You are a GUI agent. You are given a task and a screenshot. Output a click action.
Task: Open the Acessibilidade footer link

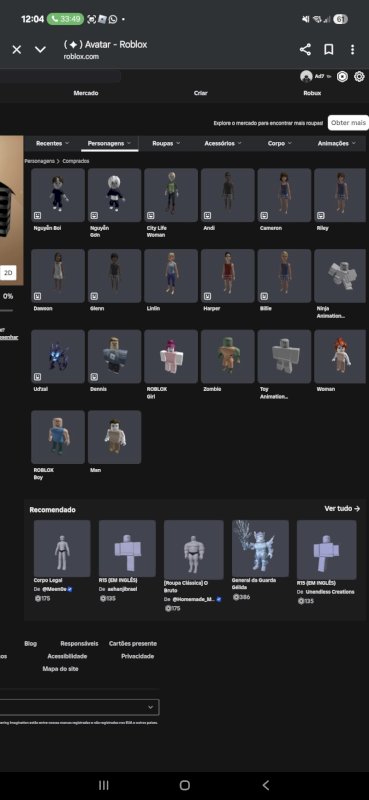[x=67, y=656]
